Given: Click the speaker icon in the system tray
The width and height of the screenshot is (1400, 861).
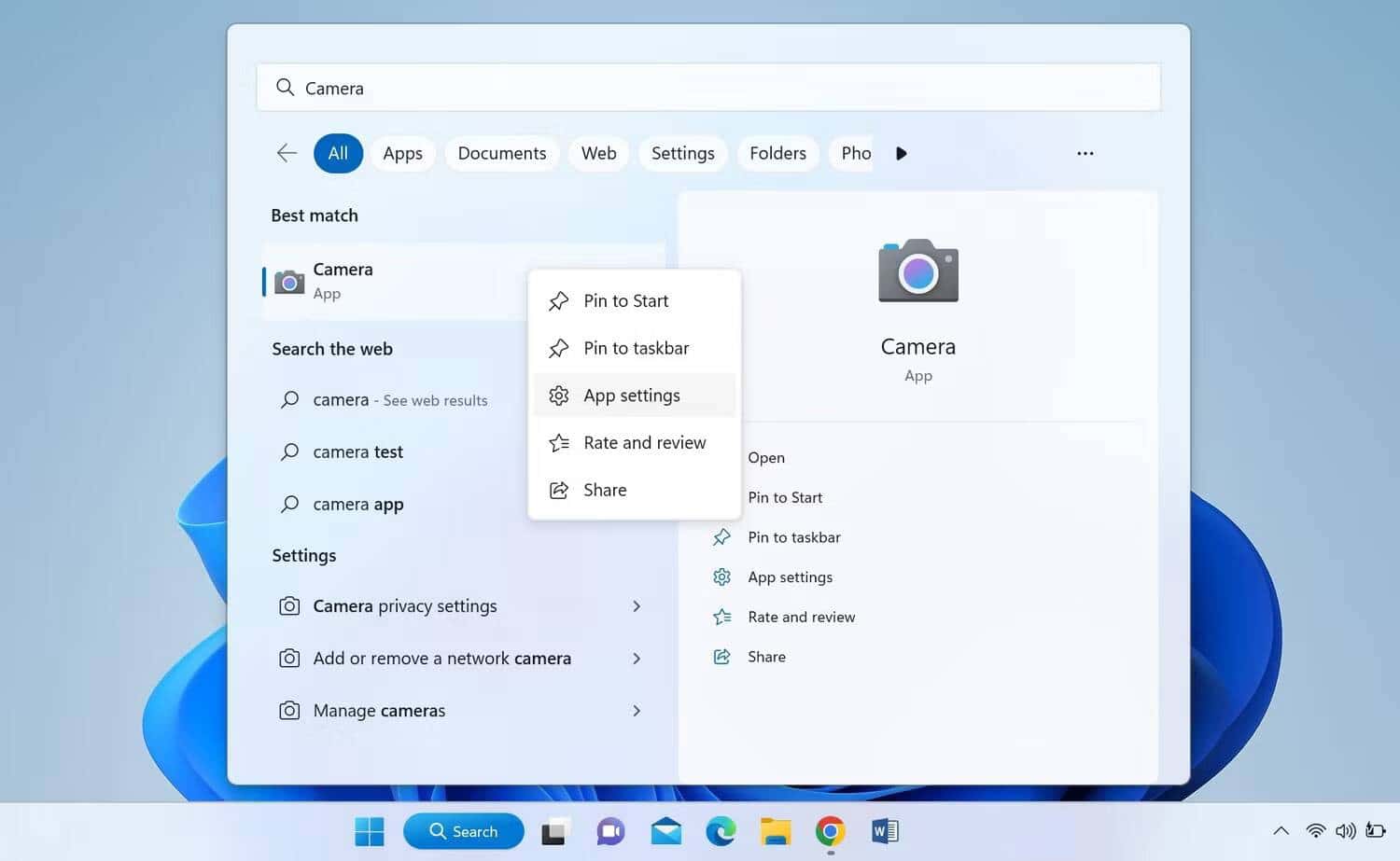Looking at the screenshot, I should click(1346, 830).
